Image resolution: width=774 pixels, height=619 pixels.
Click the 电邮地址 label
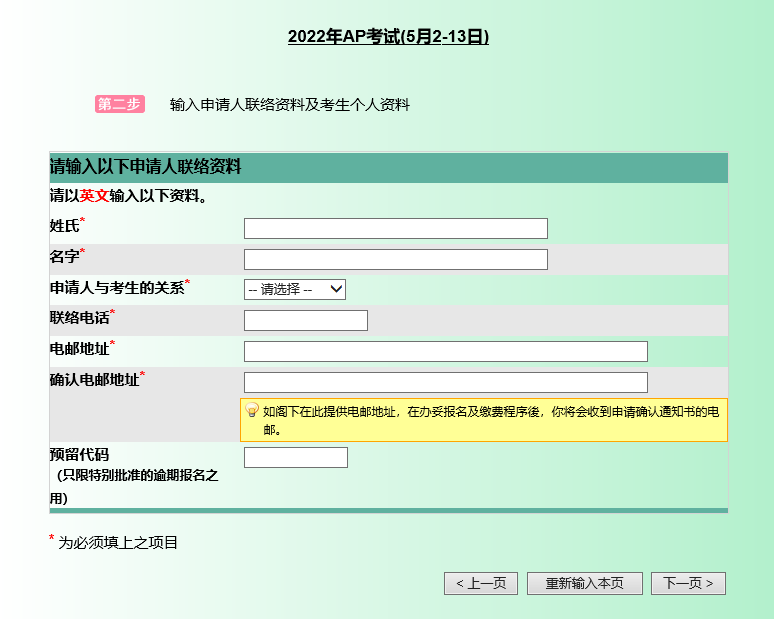(79, 349)
